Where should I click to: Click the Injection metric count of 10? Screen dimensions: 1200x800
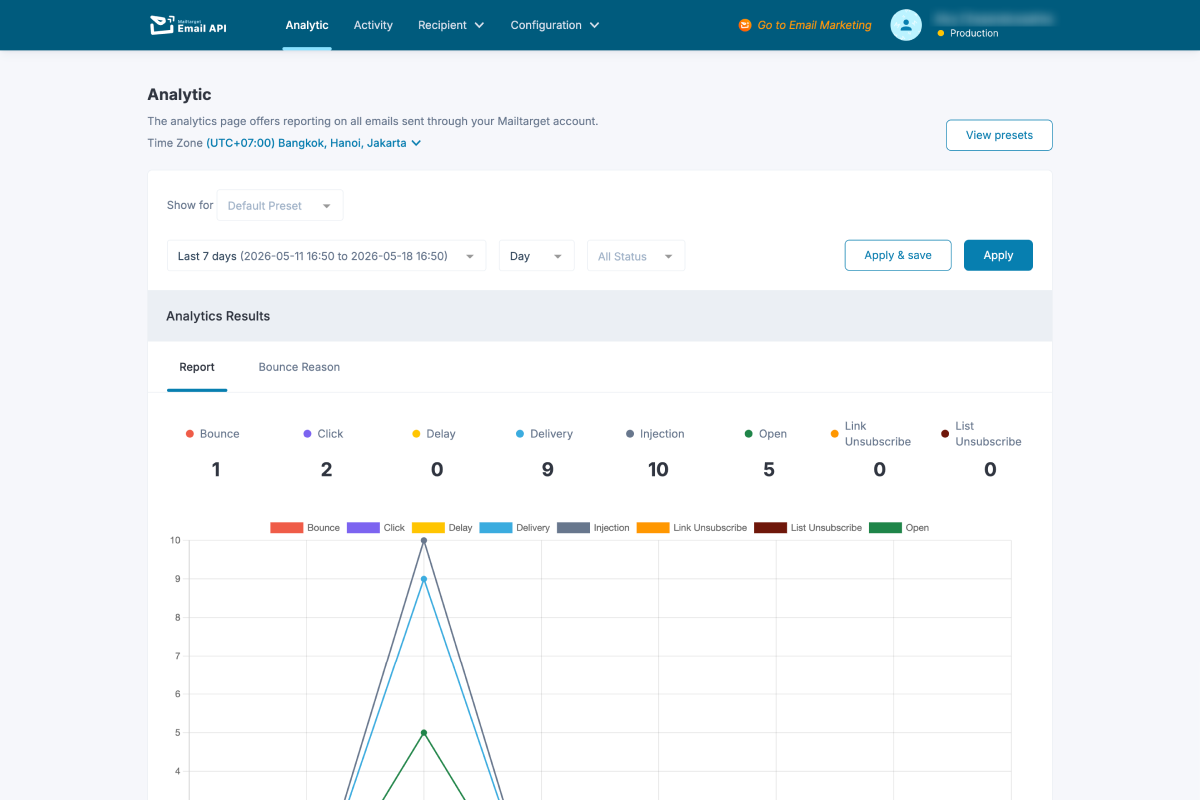[x=658, y=470]
